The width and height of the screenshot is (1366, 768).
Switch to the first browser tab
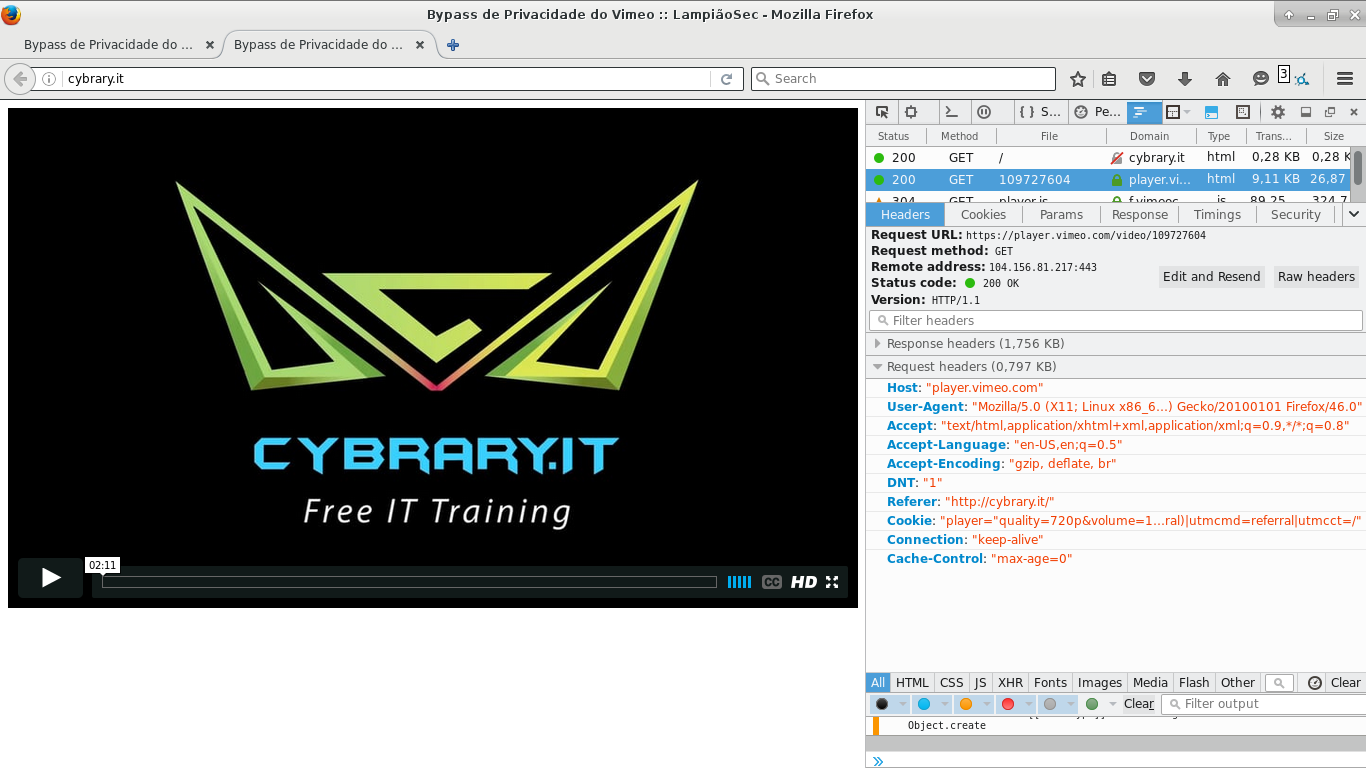pyautogui.click(x=109, y=45)
